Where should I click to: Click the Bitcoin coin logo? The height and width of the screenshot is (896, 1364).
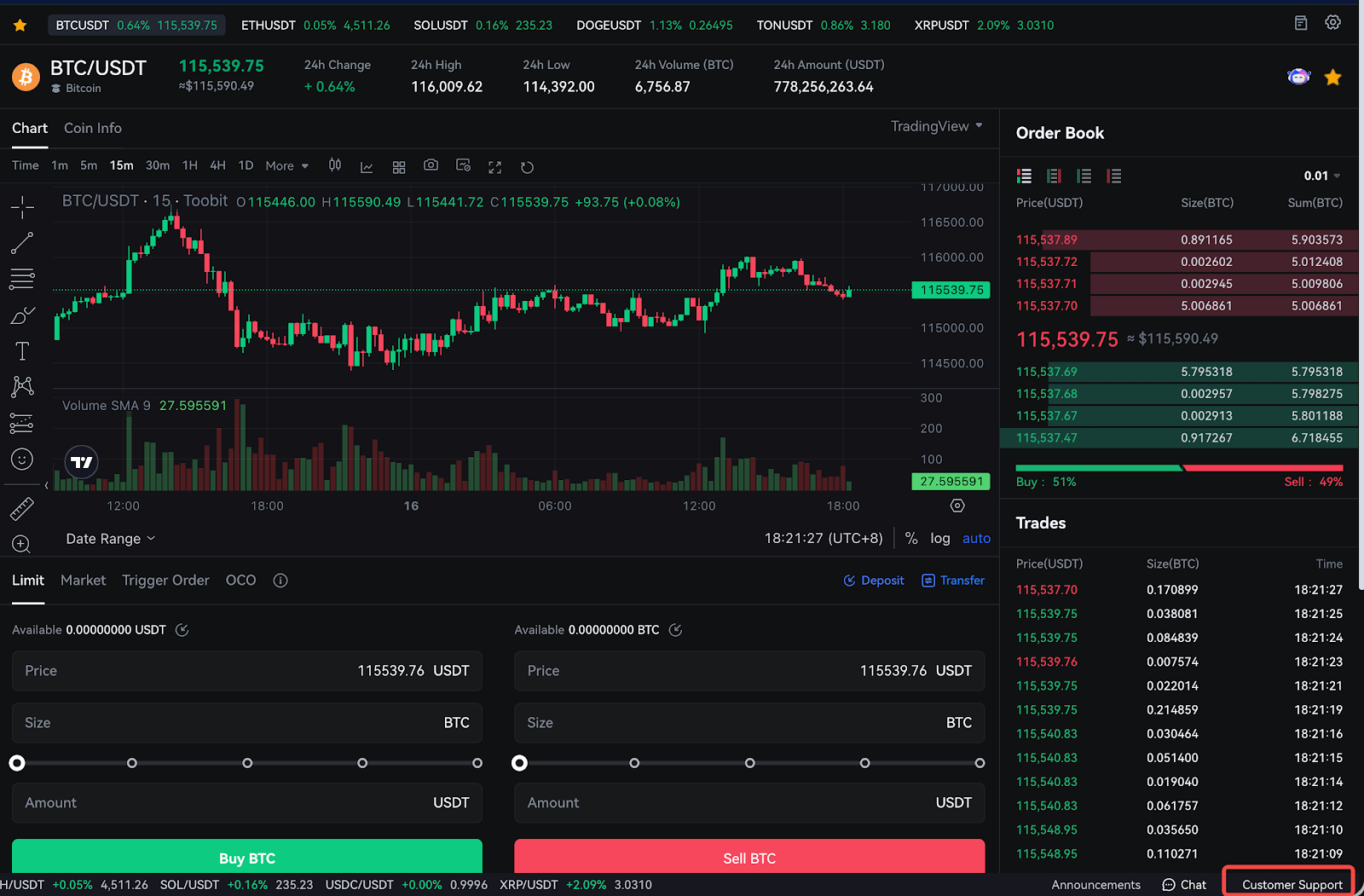(26, 77)
